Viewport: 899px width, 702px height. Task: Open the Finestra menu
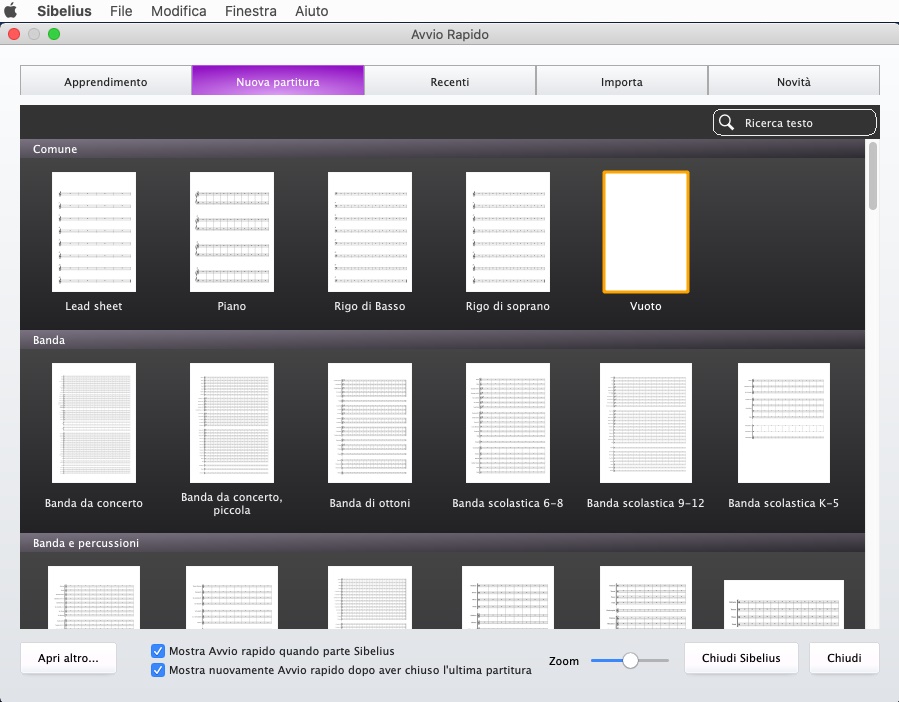pos(251,11)
